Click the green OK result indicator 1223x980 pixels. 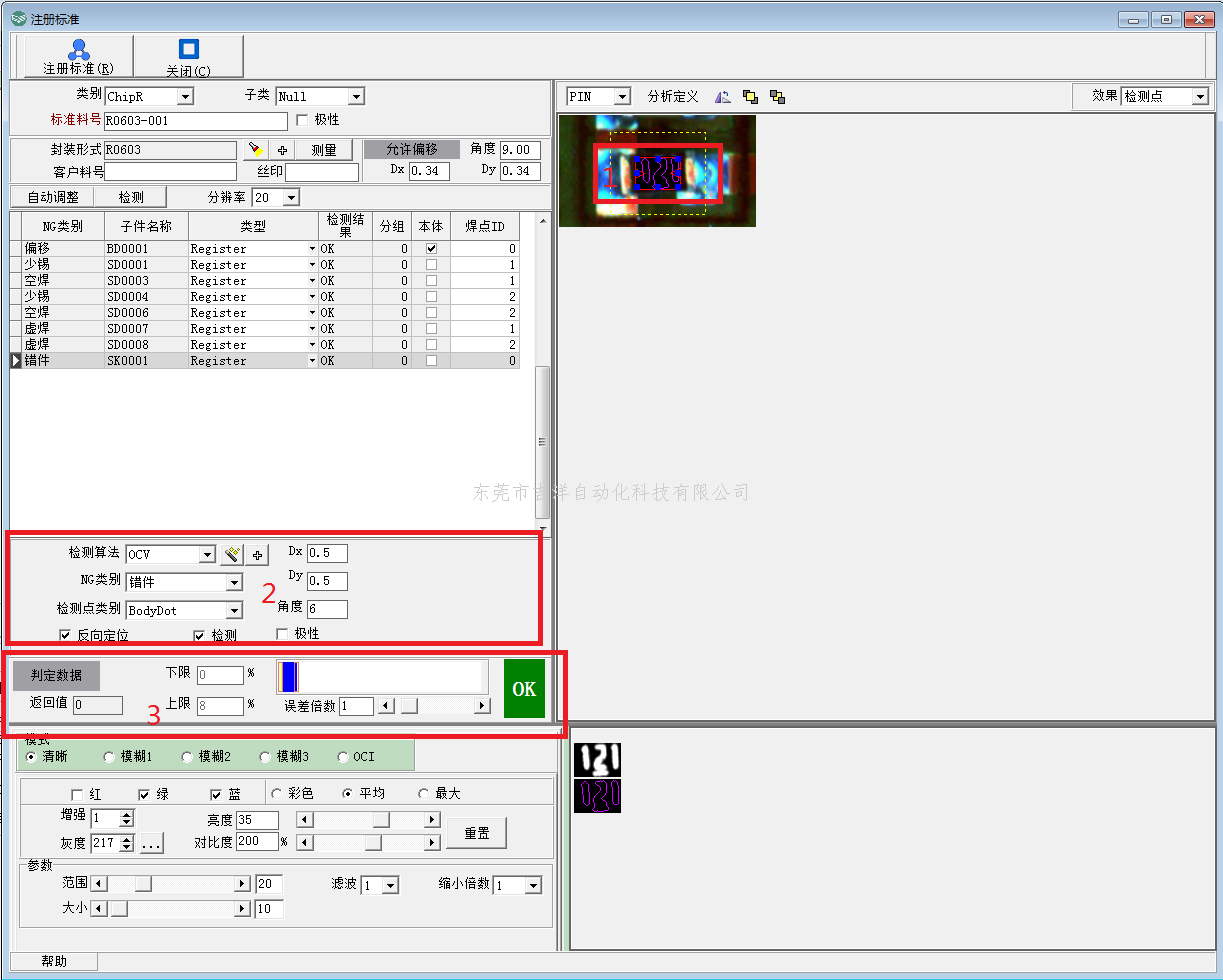pyautogui.click(x=524, y=689)
